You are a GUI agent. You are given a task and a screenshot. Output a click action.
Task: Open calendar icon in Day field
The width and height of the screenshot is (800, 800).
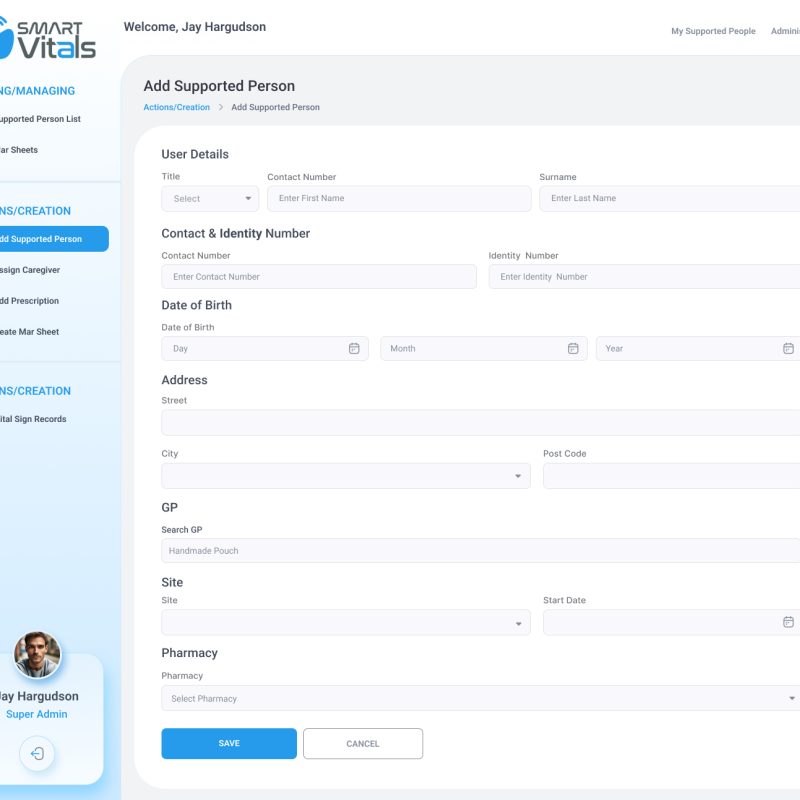354,349
